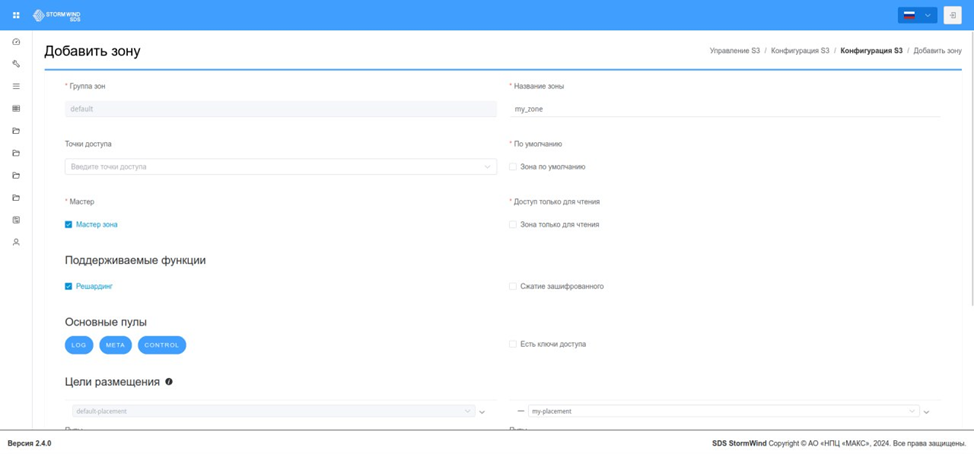974x454 pixels.
Task: Click the Решардинг label text
Action: (x=94, y=286)
